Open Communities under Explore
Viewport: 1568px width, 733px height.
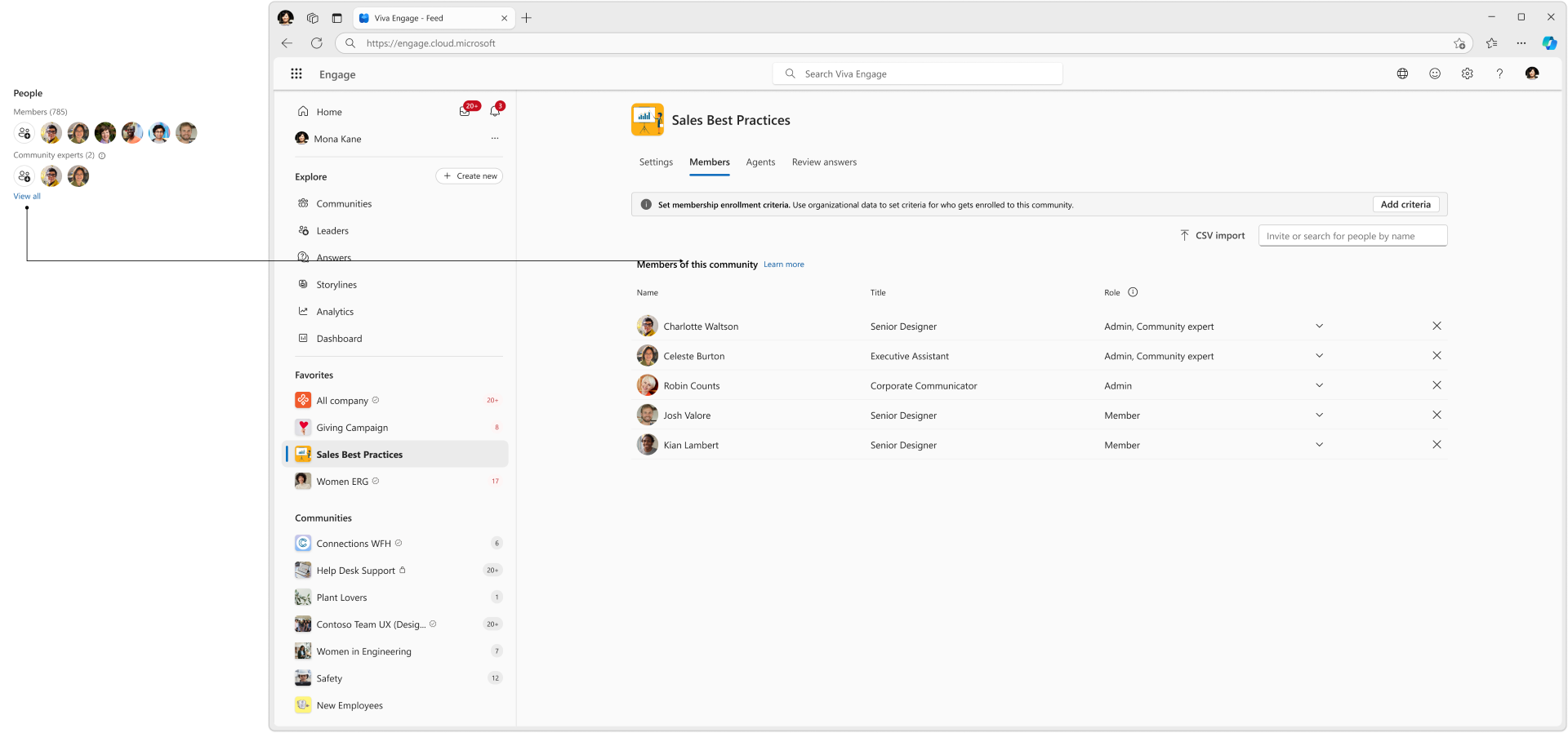(344, 203)
